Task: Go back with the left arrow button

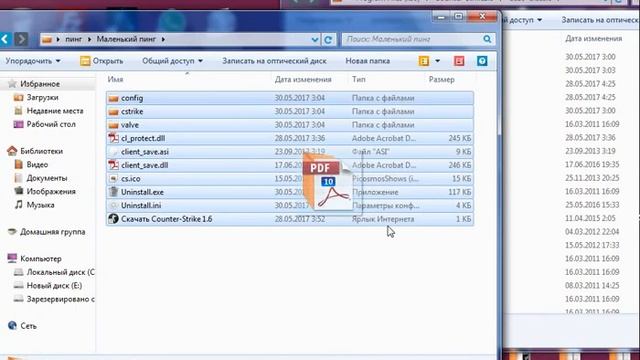Action: coord(5,39)
